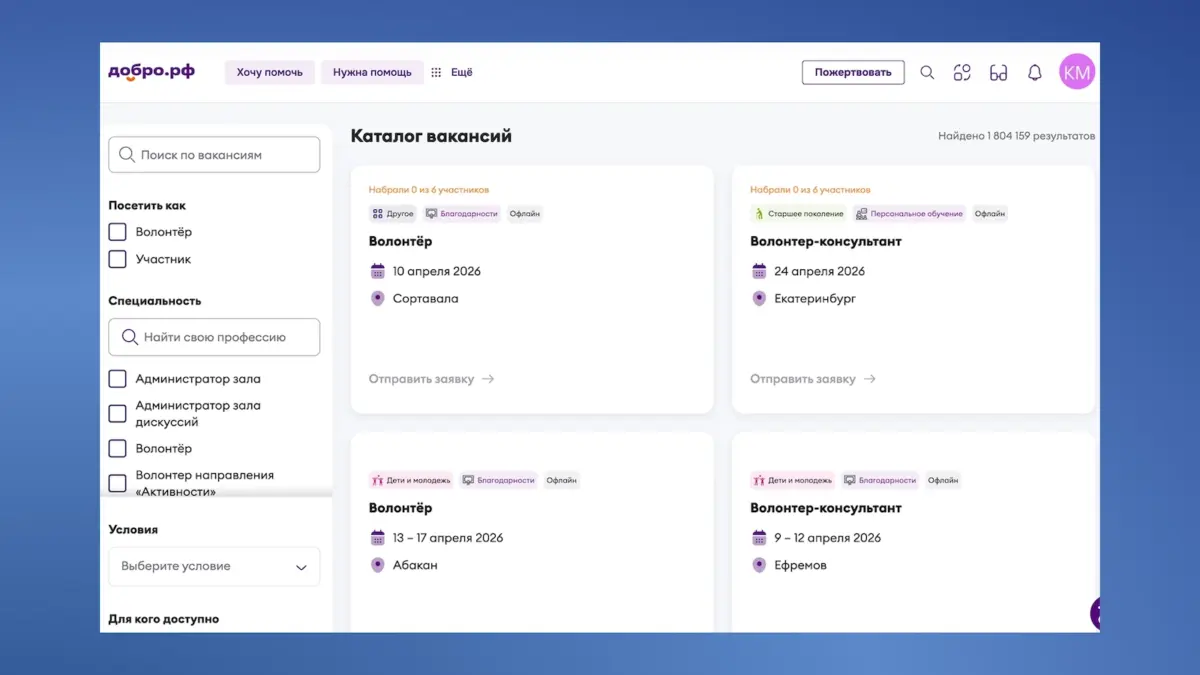1200x675 pixels.
Task: Open the Хочу помочь menu item
Action: [269, 72]
